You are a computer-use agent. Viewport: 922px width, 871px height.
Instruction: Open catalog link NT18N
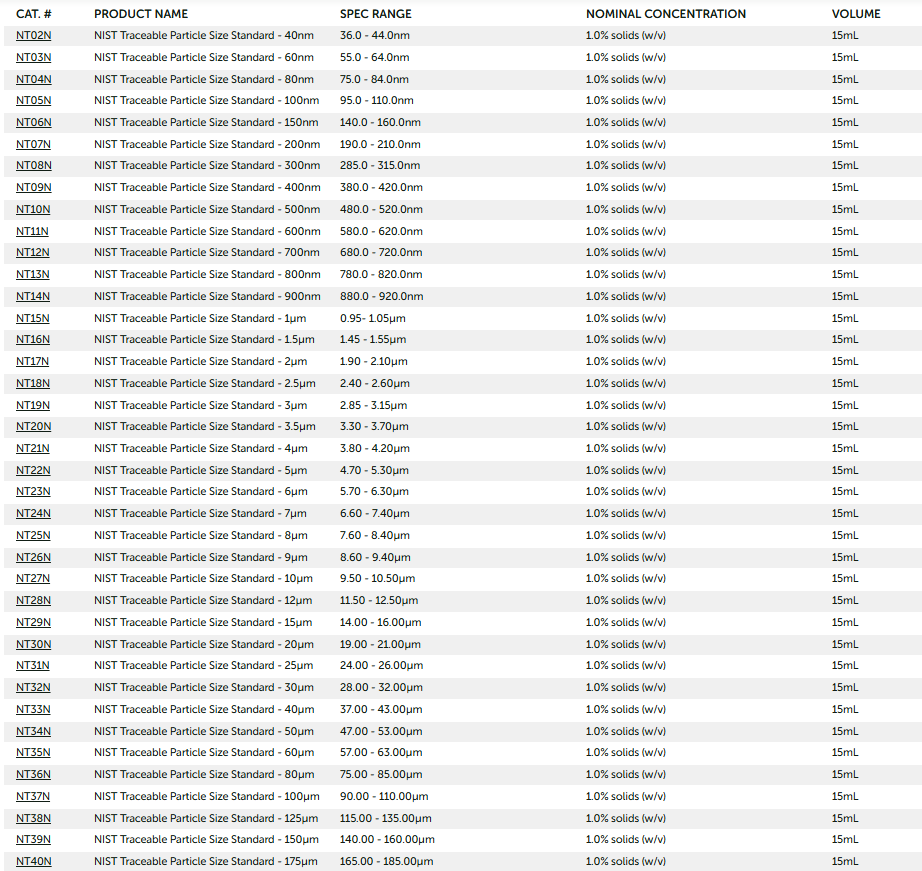pyautogui.click(x=33, y=383)
